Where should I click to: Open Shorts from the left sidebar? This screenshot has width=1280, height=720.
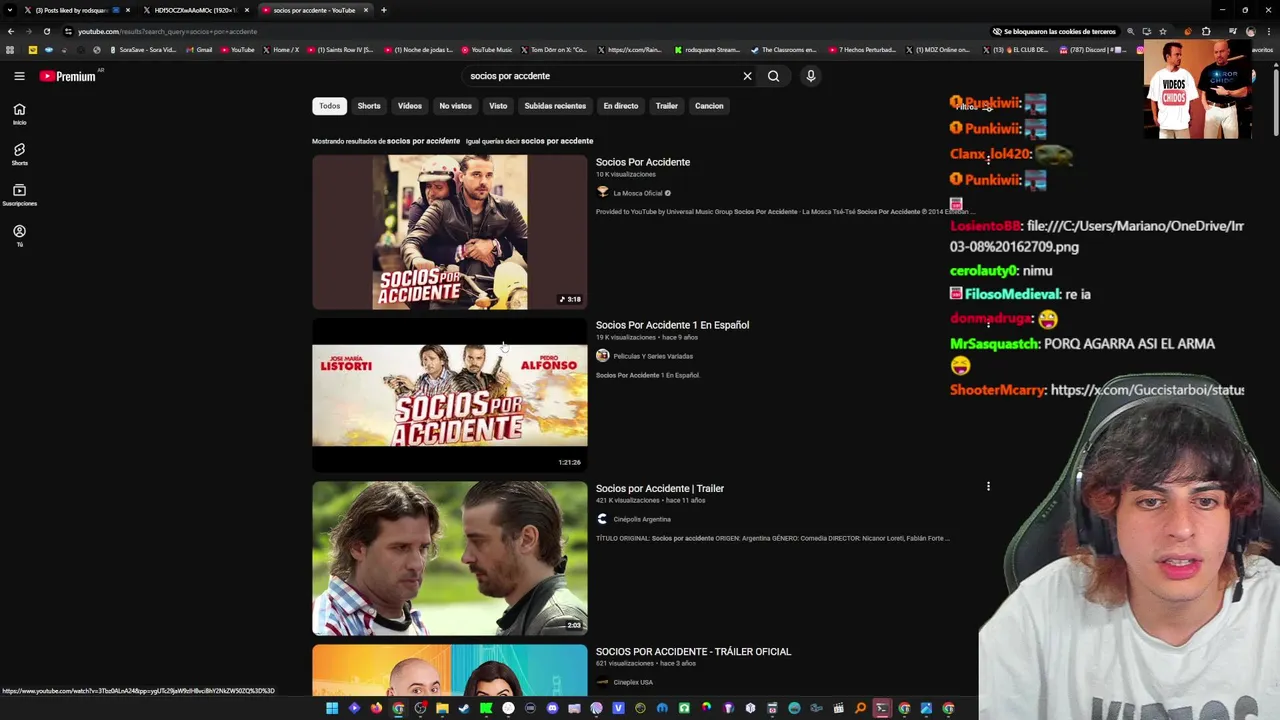[x=19, y=154]
